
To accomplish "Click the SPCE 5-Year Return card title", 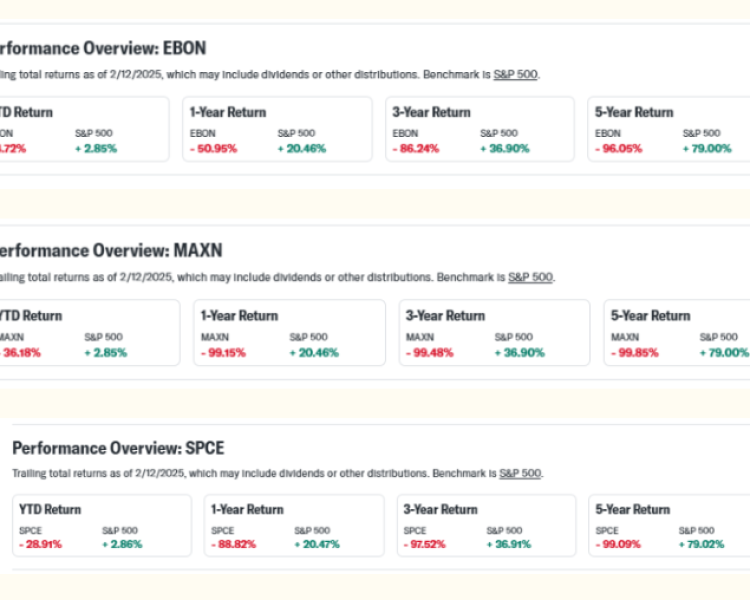I will pos(634,509).
